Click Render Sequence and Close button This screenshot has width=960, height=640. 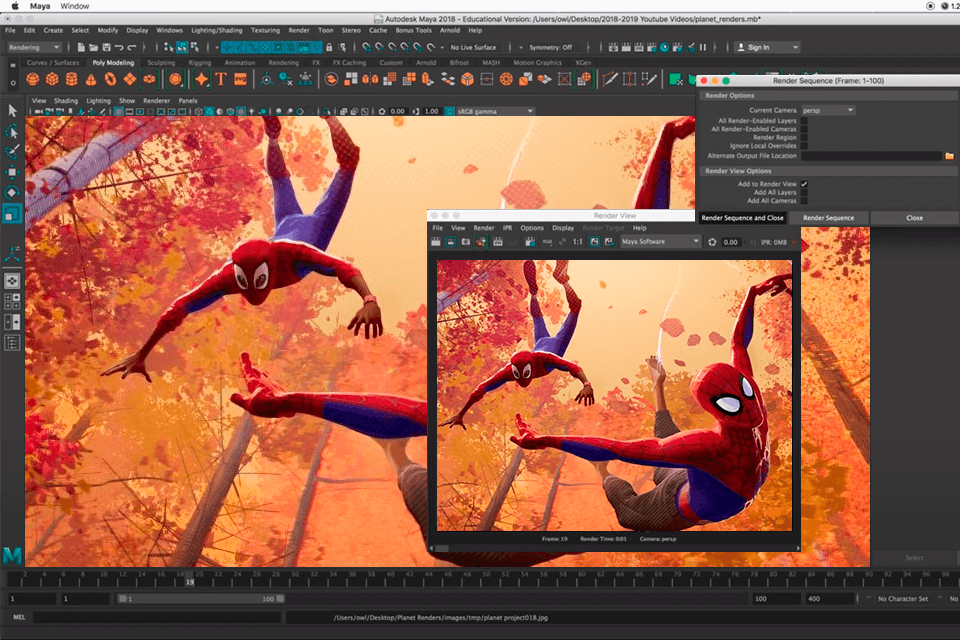[x=742, y=218]
